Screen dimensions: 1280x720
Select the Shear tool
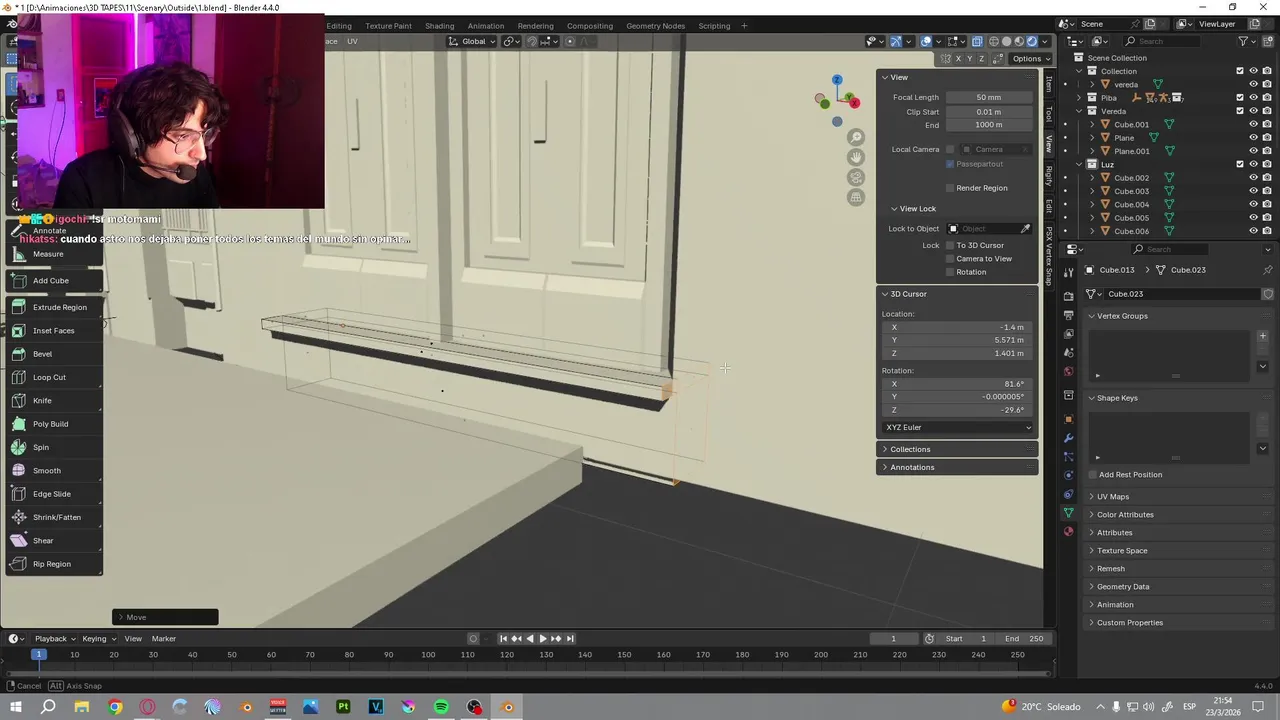pyautogui.click(x=54, y=540)
